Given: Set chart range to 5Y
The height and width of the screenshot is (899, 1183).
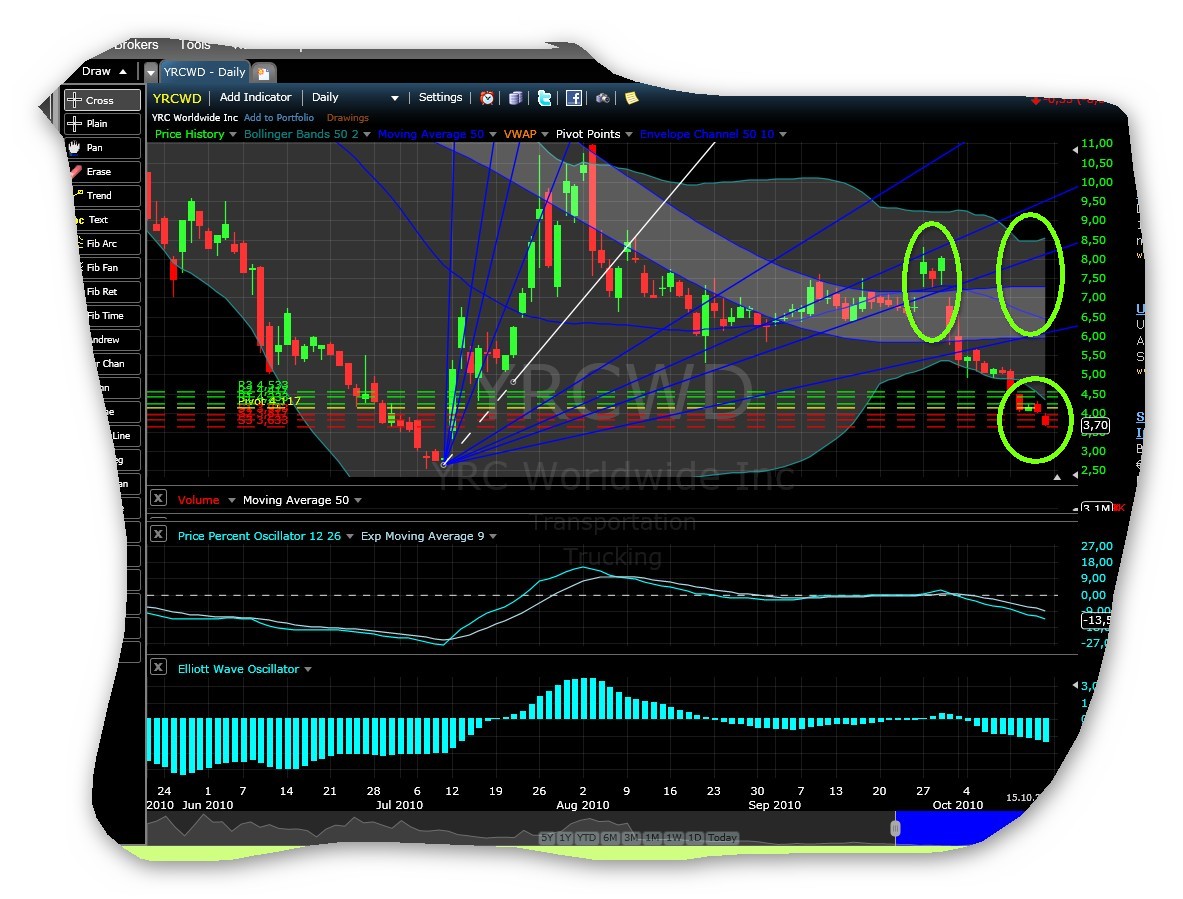Looking at the screenshot, I should (547, 837).
